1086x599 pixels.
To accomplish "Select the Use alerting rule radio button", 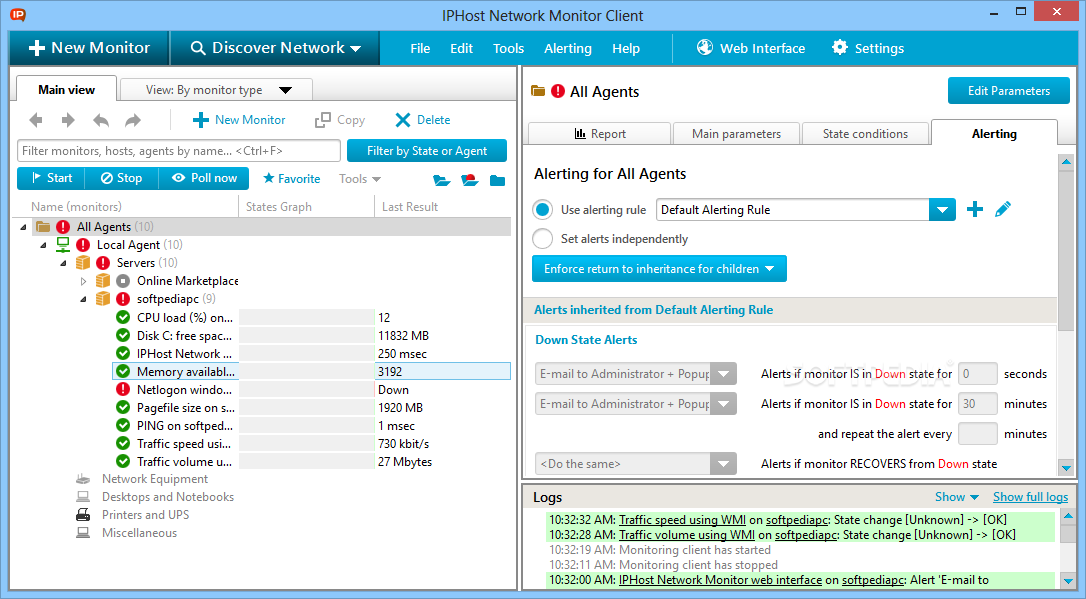I will click(x=543, y=209).
